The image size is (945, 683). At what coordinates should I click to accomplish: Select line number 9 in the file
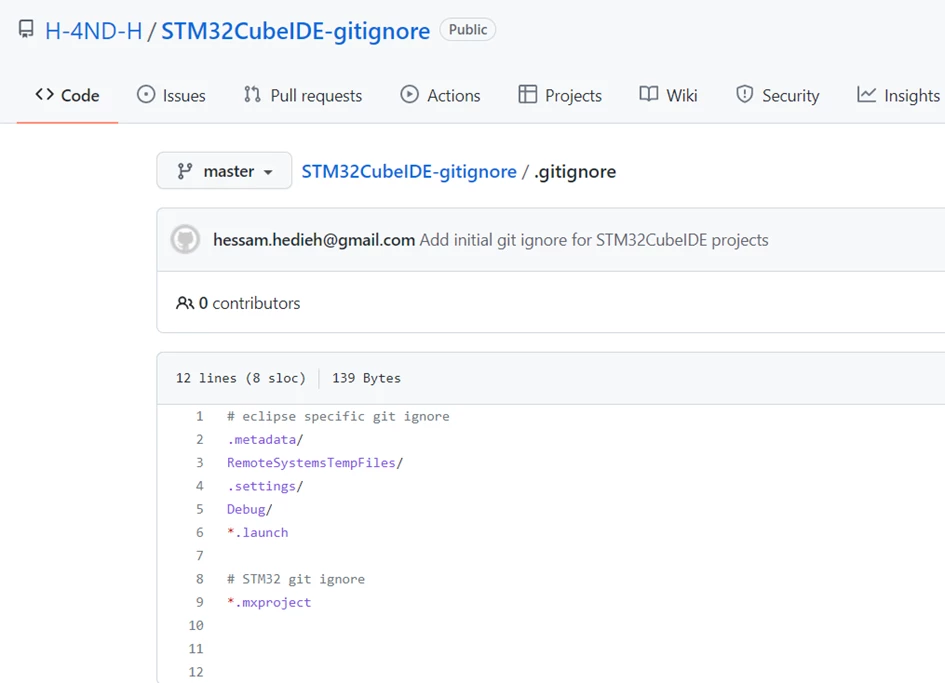[199, 602]
